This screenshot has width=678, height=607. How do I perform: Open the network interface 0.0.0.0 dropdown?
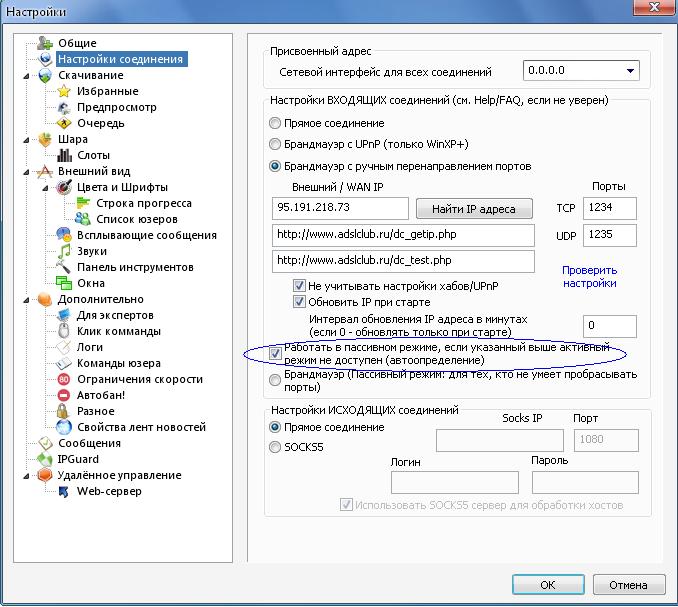(x=629, y=71)
